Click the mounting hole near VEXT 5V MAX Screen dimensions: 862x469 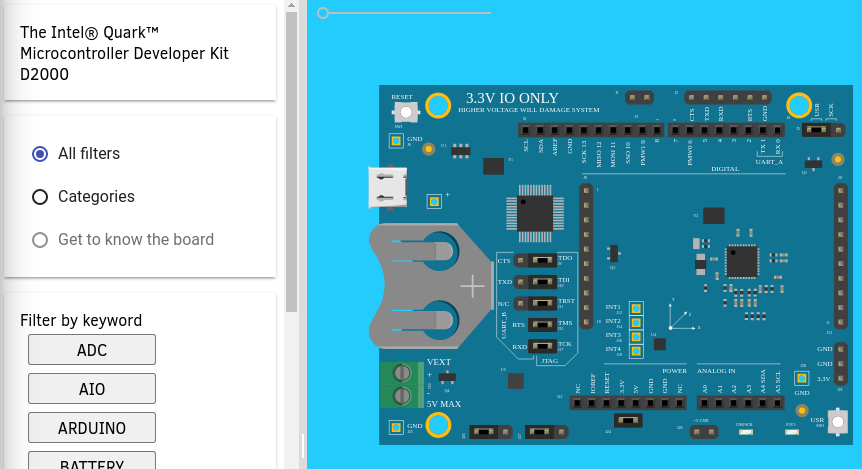click(x=438, y=424)
